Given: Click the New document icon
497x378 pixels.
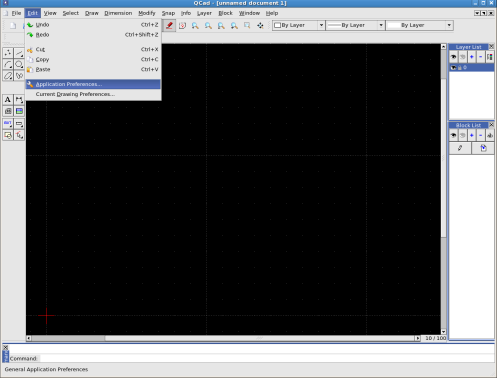Looking at the screenshot, I should click(x=13, y=25).
